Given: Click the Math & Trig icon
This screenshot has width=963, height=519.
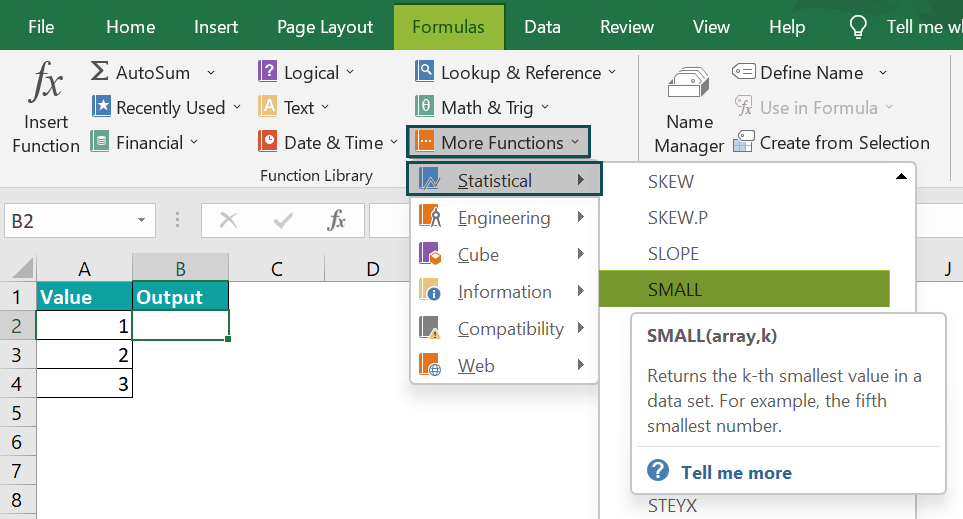Looking at the screenshot, I should tap(424, 106).
